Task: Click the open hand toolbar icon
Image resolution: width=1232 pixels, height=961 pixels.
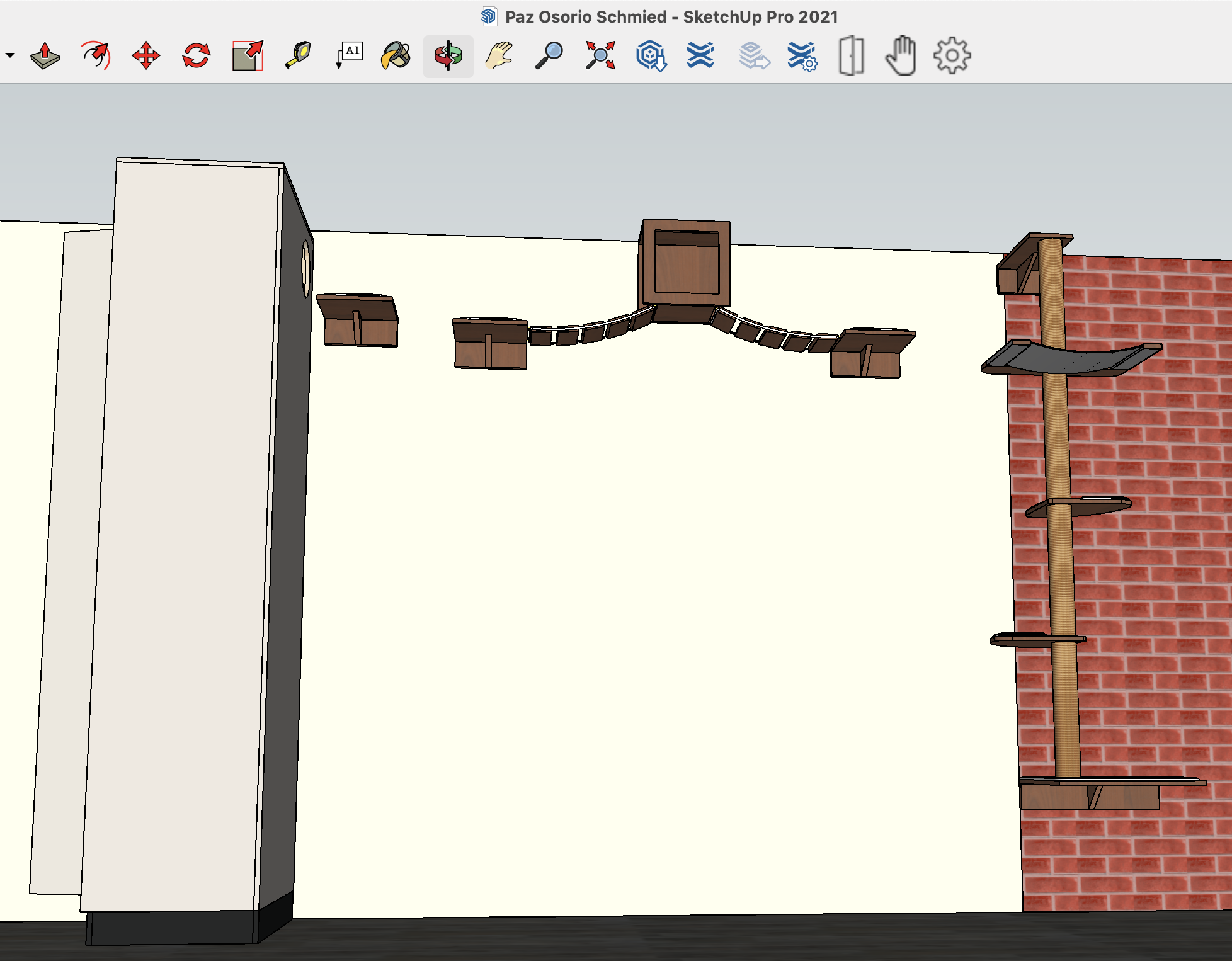Action: tap(901, 56)
